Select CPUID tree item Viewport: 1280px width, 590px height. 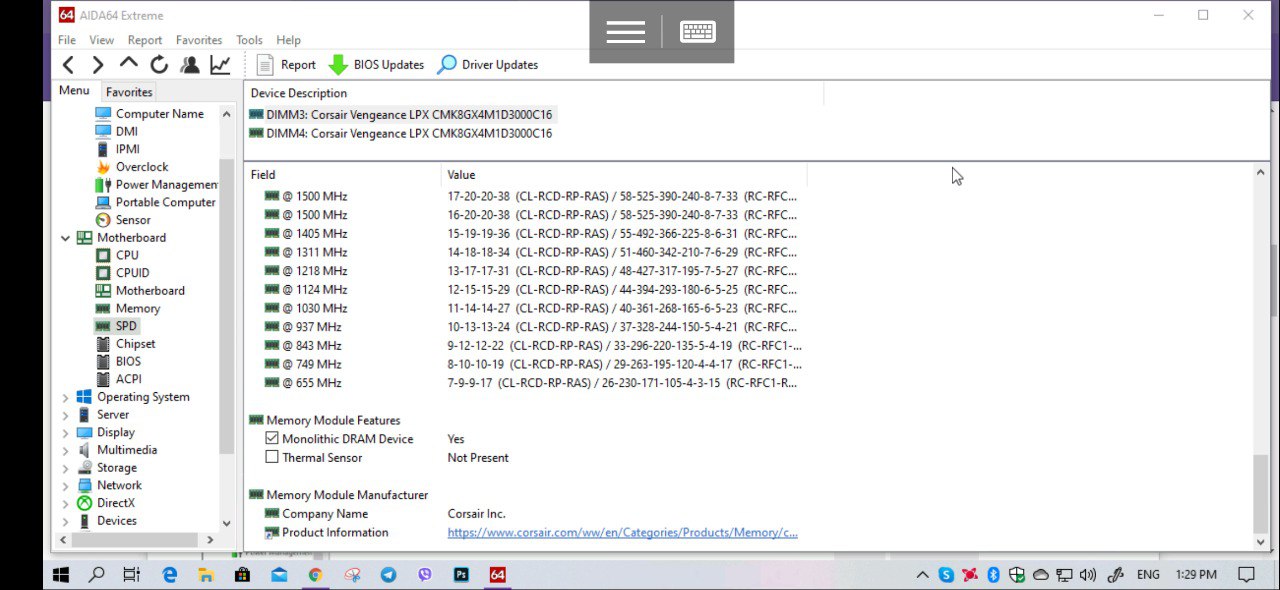pos(122,273)
